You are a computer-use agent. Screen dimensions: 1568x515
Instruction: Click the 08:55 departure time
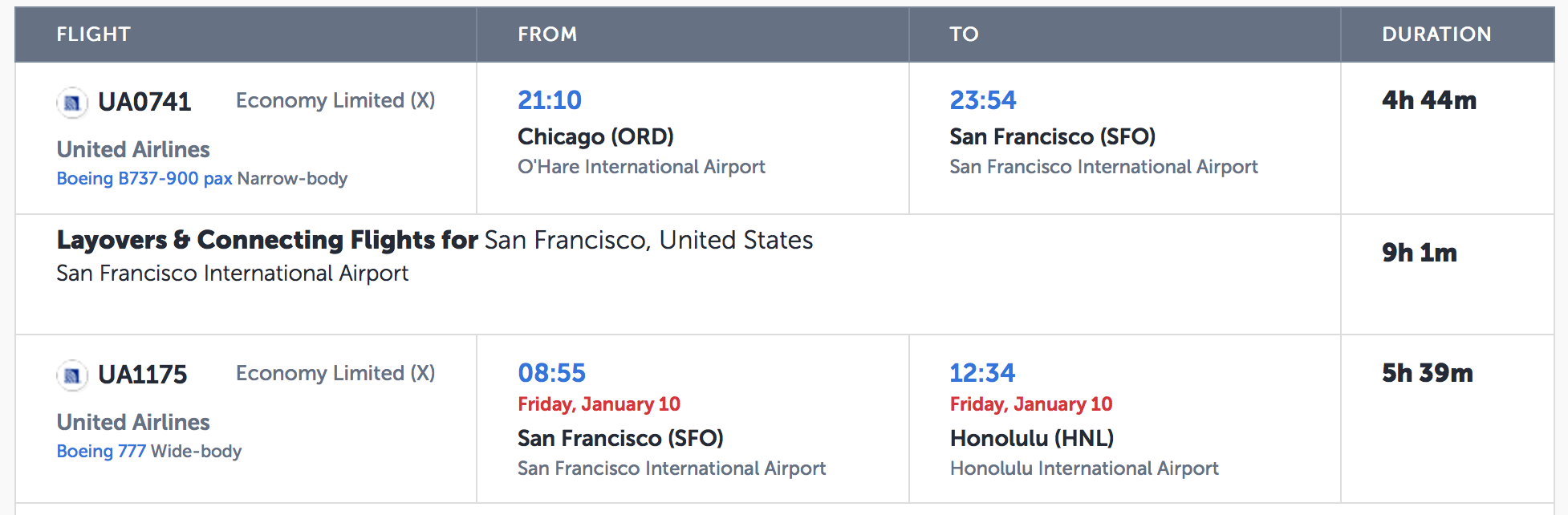(552, 373)
